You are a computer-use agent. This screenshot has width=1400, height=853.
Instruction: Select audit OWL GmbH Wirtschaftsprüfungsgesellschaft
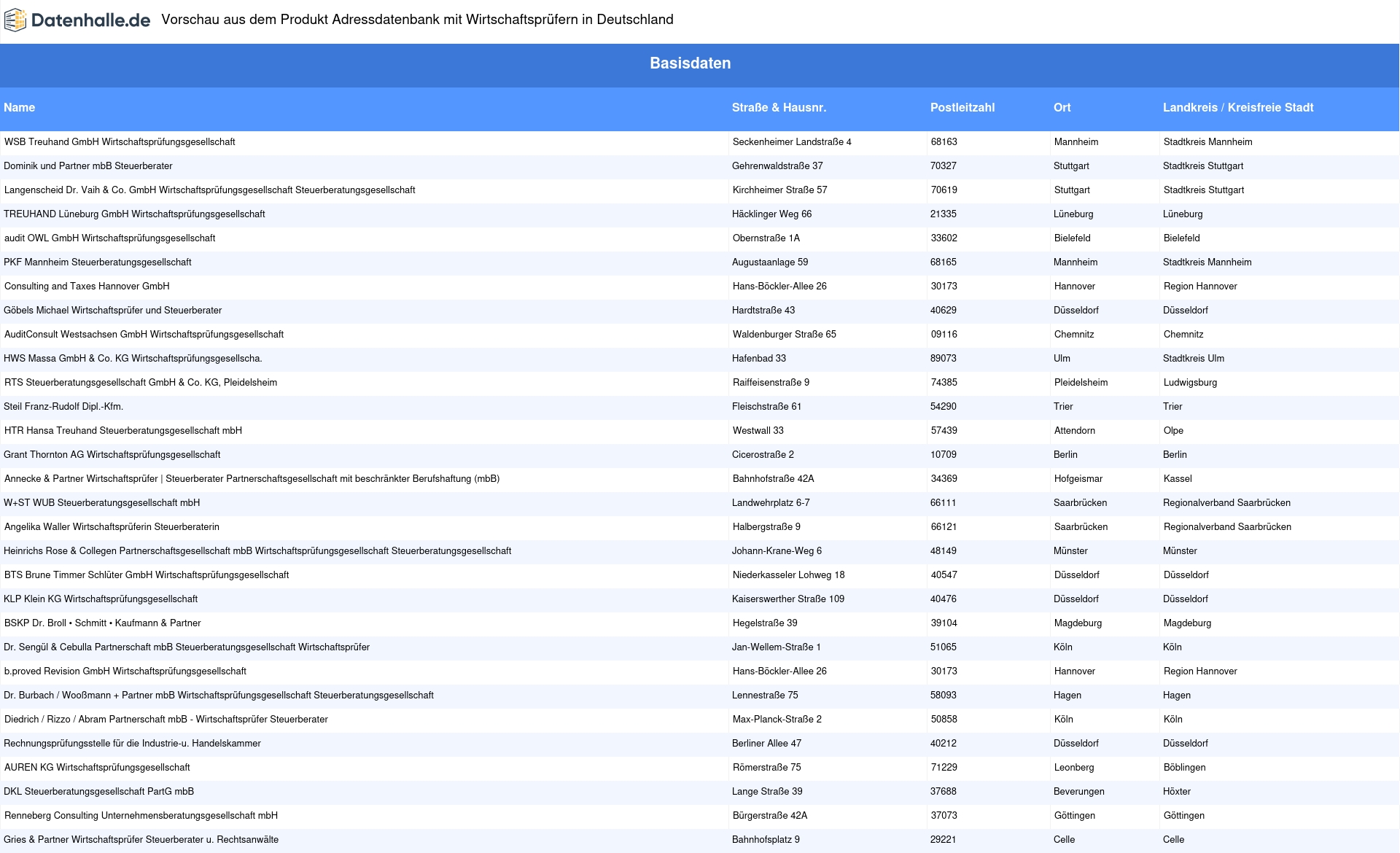[110, 238]
